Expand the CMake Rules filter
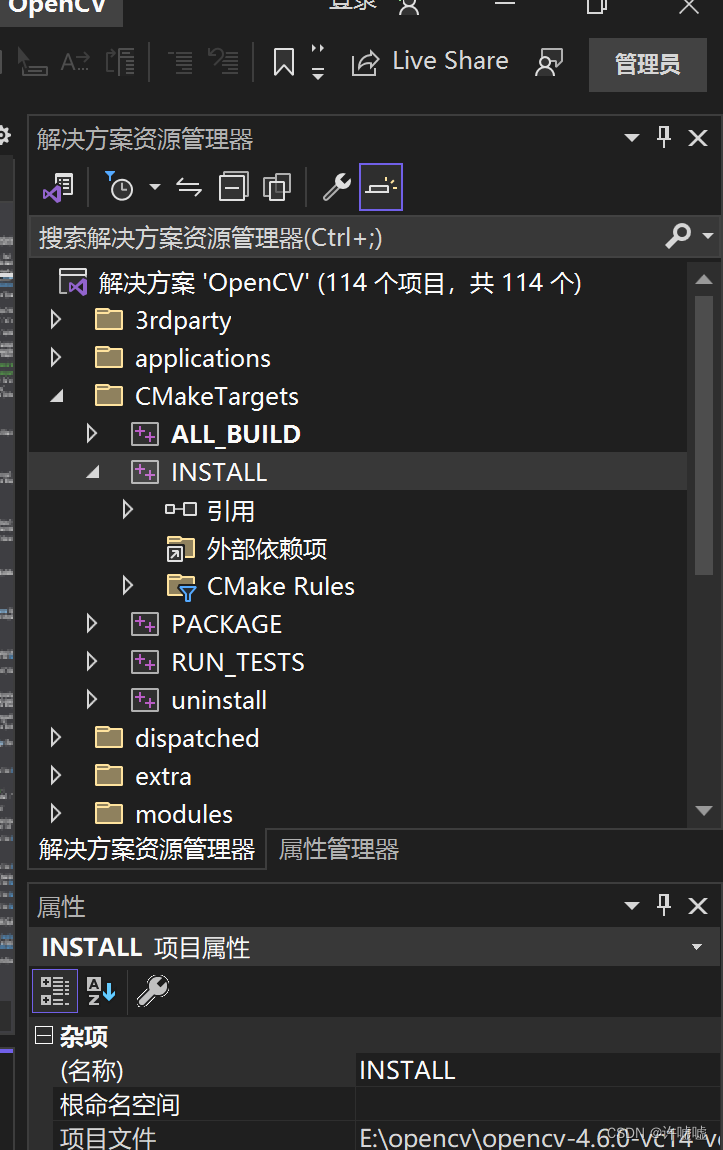This screenshot has width=723, height=1150. pos(128,585)
